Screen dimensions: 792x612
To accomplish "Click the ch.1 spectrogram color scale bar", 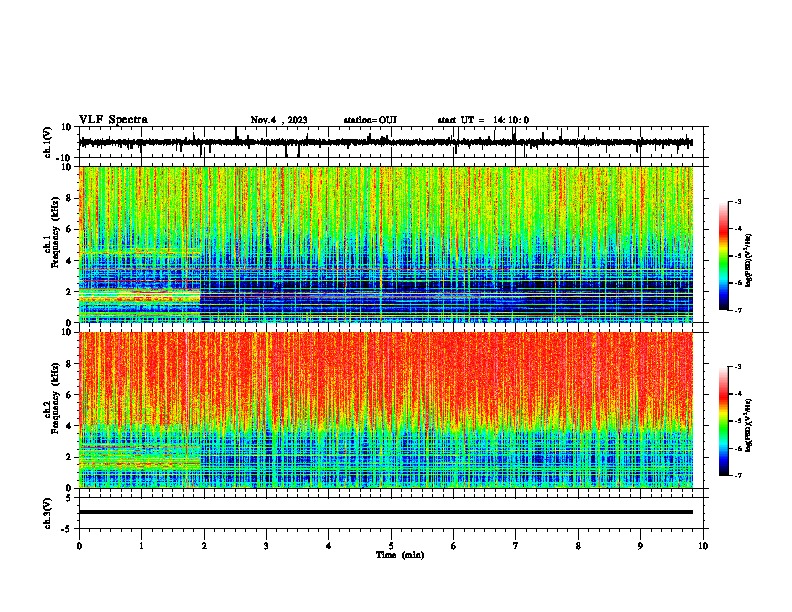I will point(724,255).
